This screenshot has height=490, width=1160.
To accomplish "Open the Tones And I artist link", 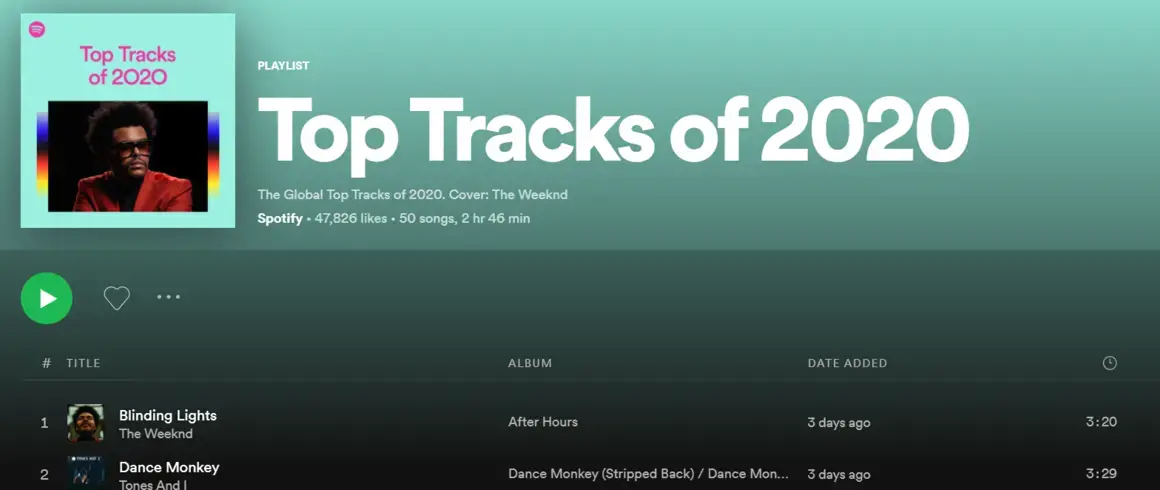I will point(152,485).
